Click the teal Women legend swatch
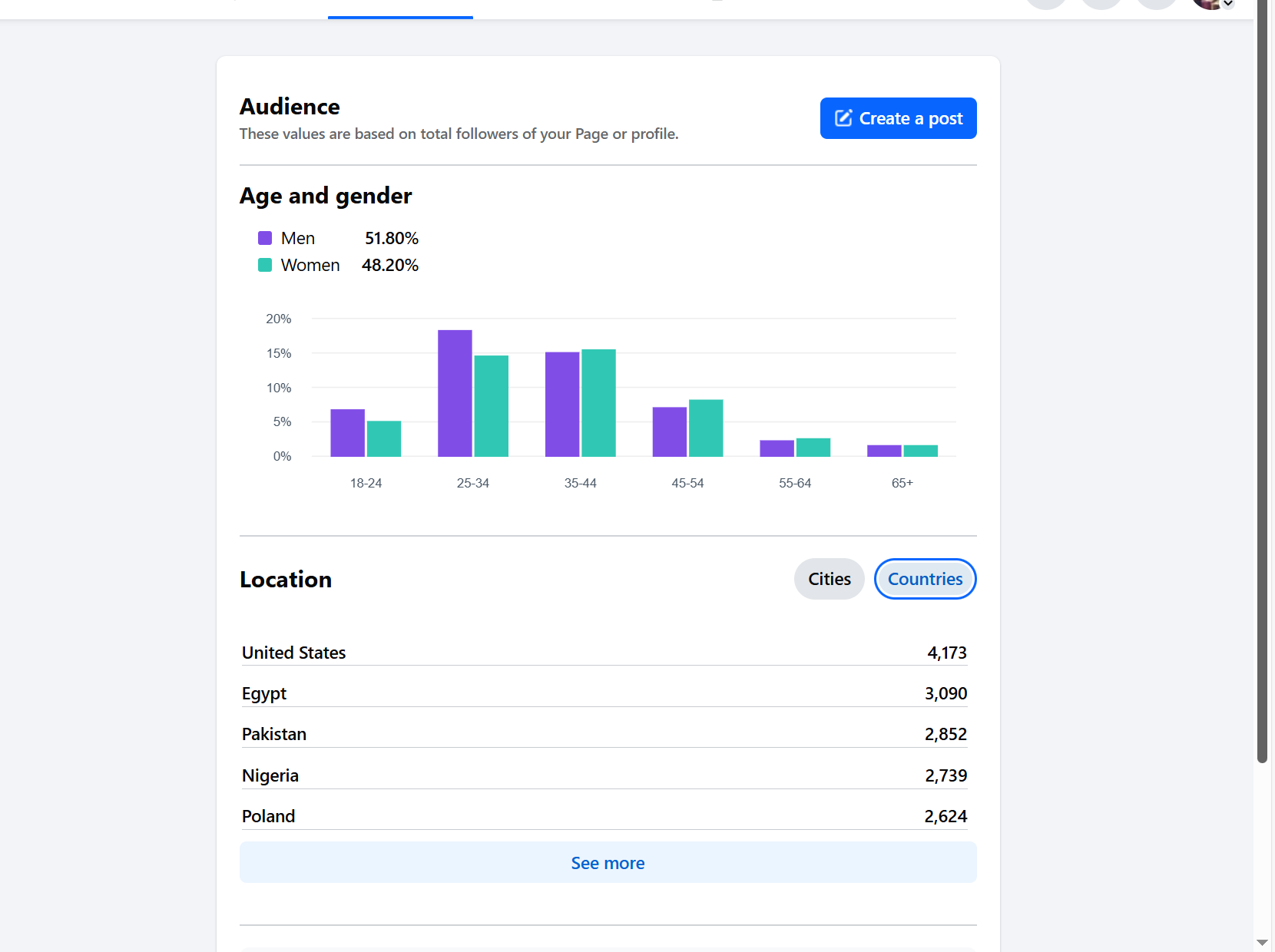This screenshot has height=952, width=1275. point(265,265)
